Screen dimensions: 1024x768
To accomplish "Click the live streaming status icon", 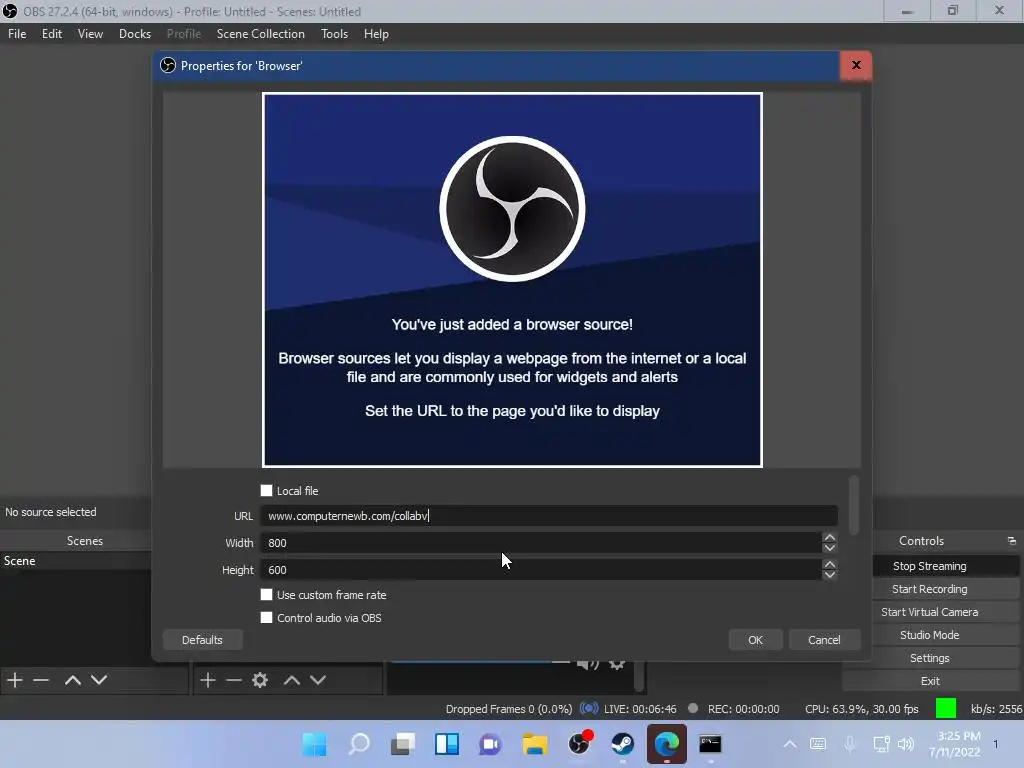I will (589, 709).
